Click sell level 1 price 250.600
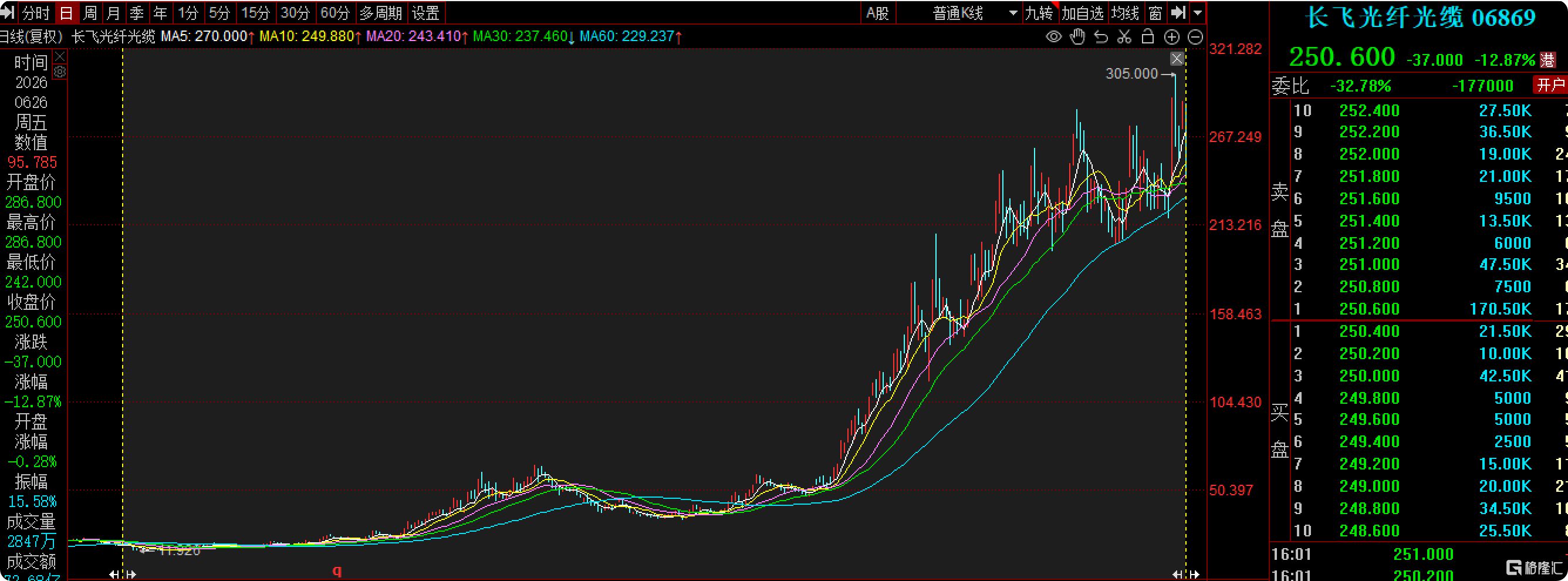Screen dimensions: 1568x581 [x=1369, y=309]
